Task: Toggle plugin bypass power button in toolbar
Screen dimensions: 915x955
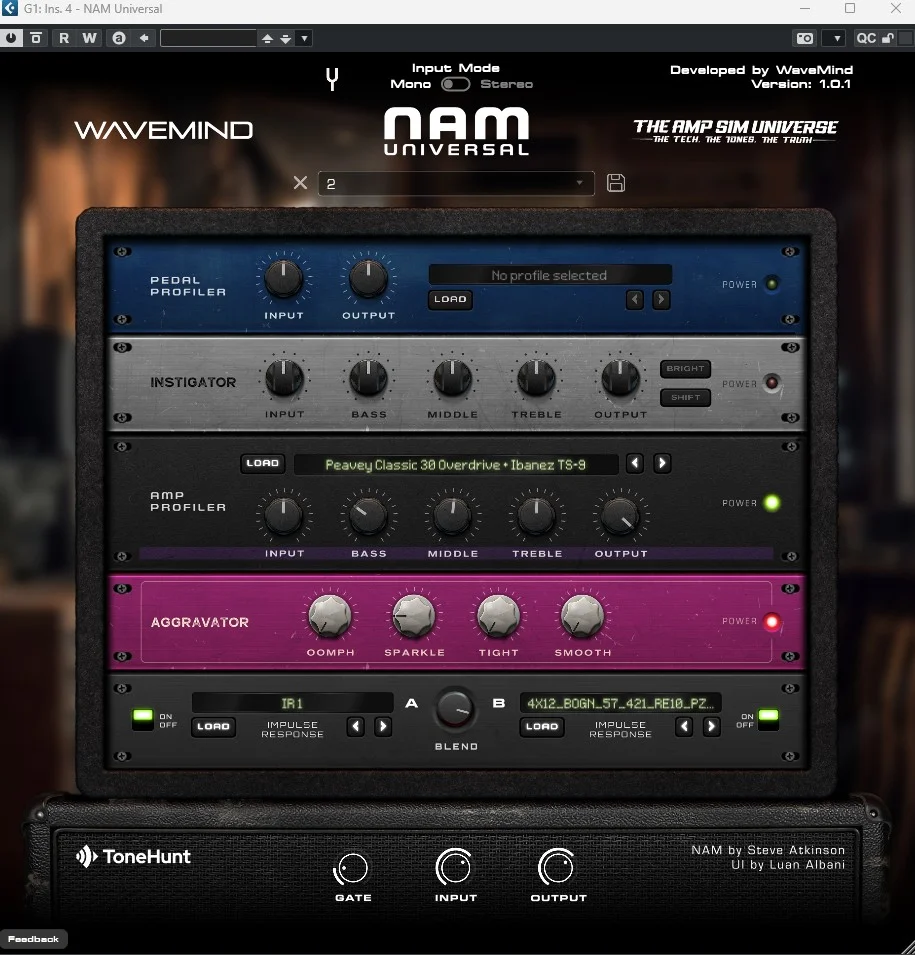Action: (x=11, y=38)
